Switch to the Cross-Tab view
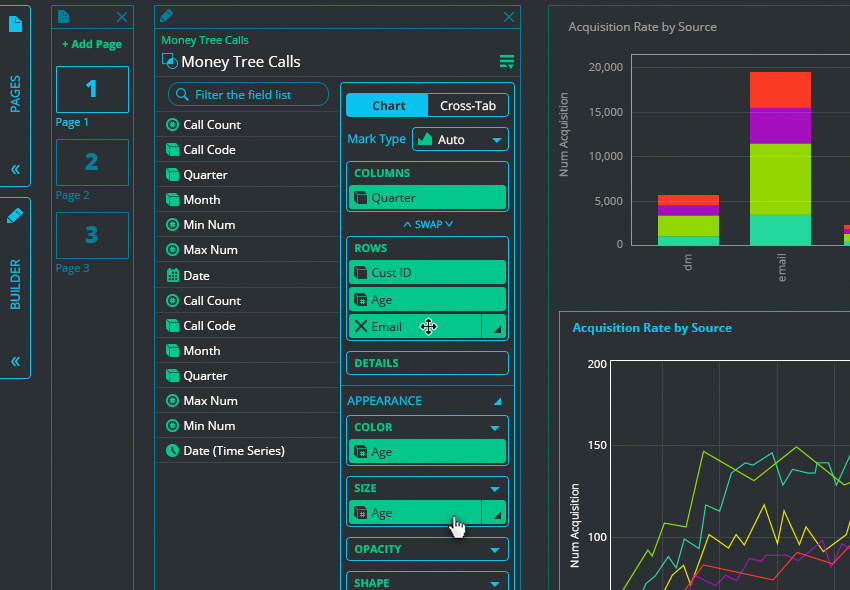850x590 pixels. point(468,106)
